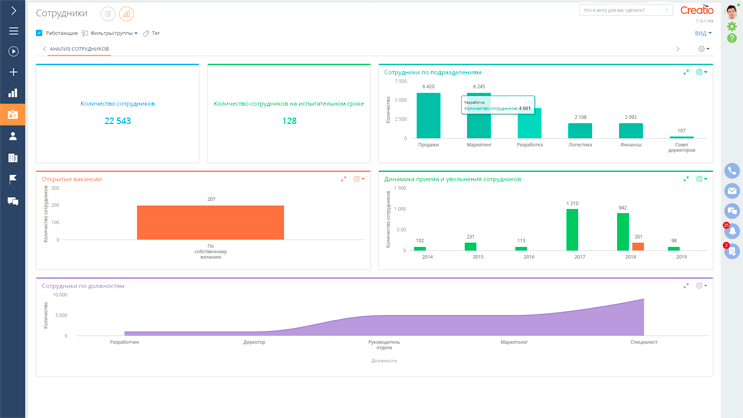Click the plus icon in left sidebar
The image size is (743, 418).
[x=13, y=72]
